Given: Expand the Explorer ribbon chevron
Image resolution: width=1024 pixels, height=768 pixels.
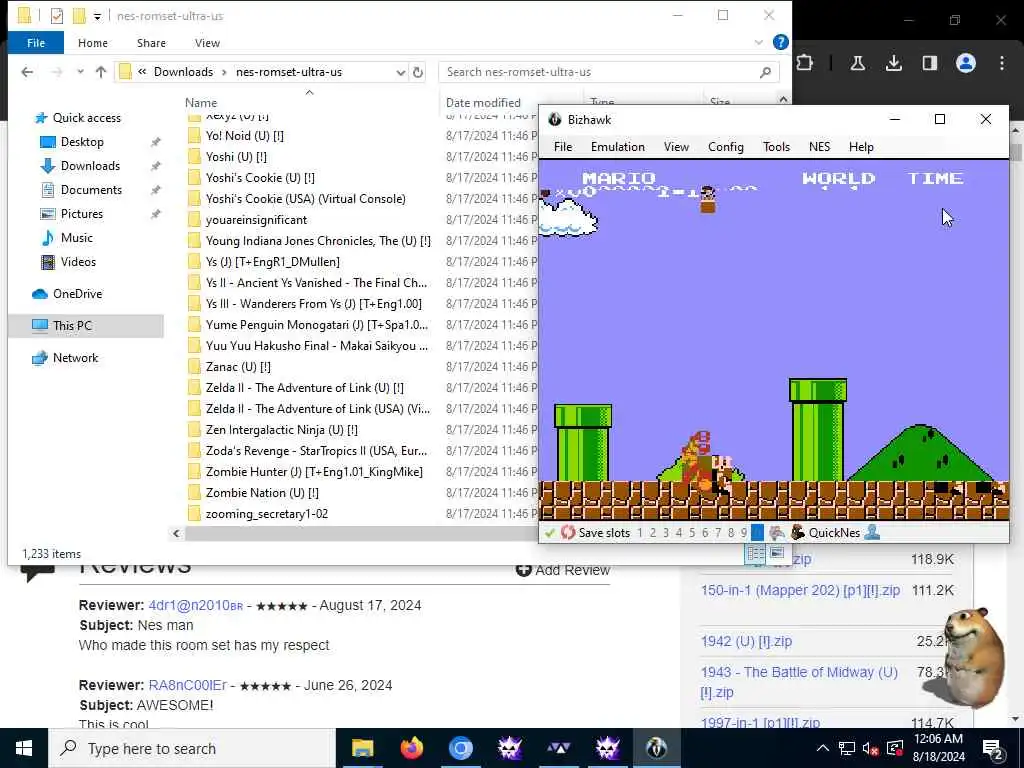Looking at the screenshot, I should 758,42.
